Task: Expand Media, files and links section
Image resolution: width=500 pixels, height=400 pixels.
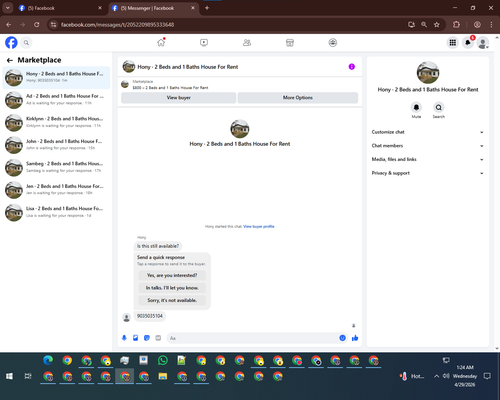Action: click(428, 159)
